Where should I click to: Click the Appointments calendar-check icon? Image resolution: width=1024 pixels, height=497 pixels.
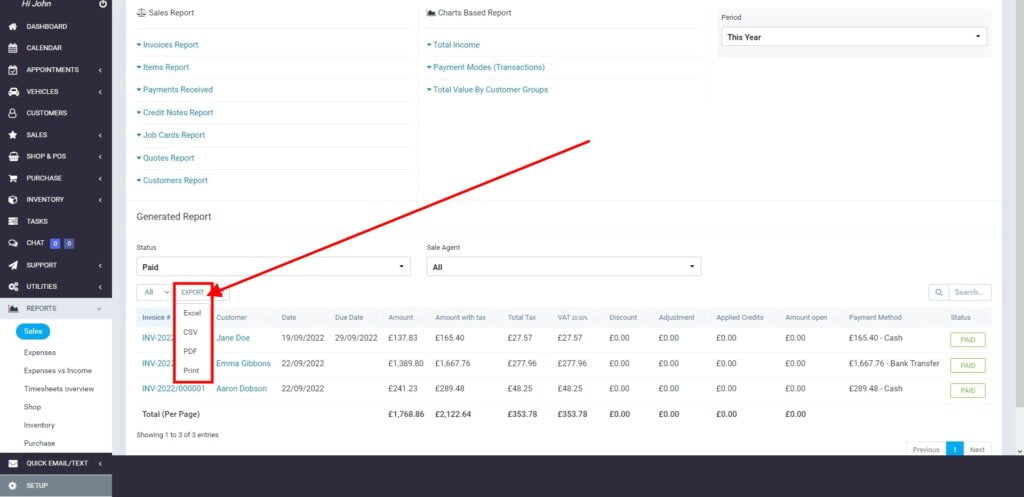pos(12,70)
